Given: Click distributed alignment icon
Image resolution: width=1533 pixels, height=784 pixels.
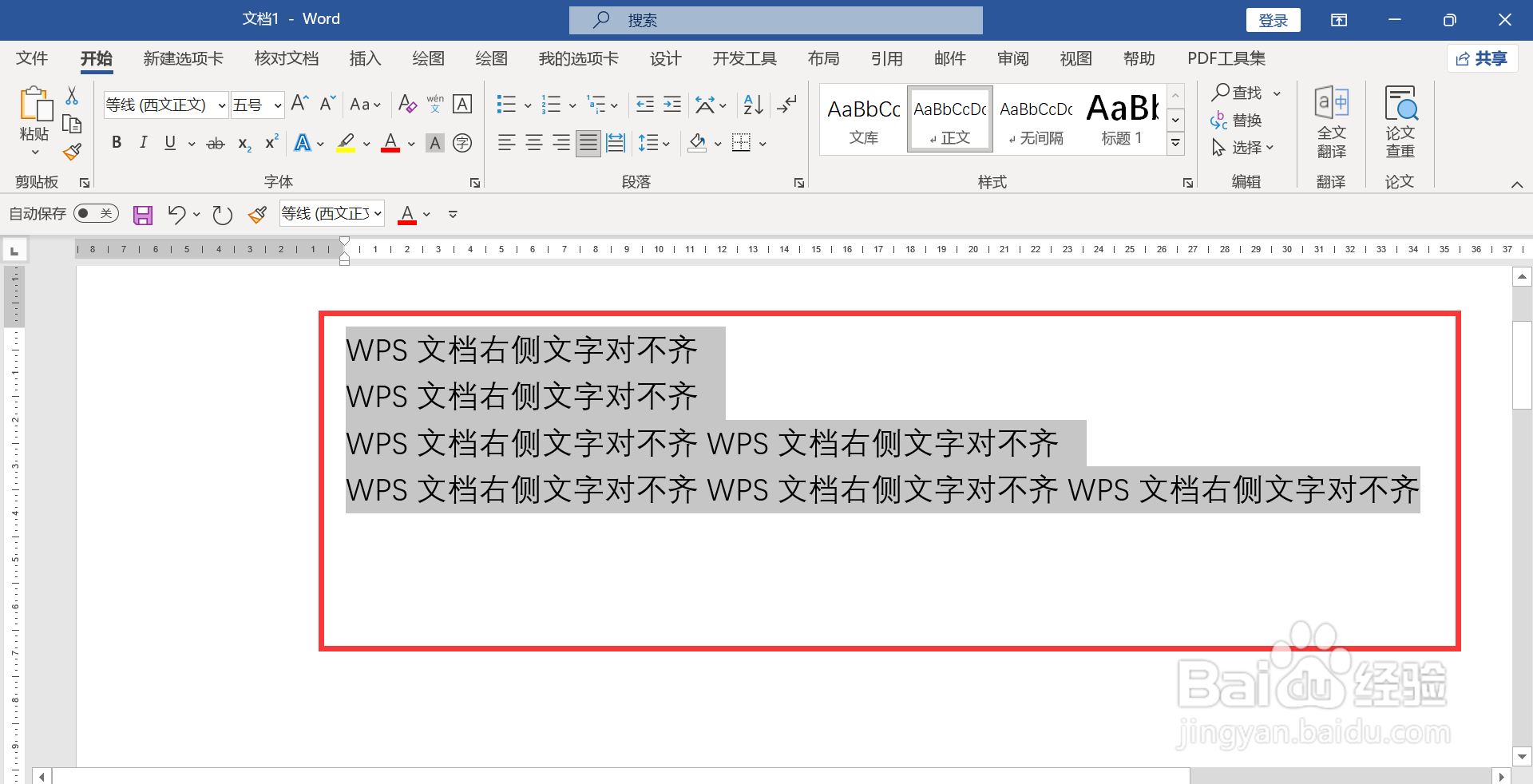Looking at the screenshot, I should [616, 143].
